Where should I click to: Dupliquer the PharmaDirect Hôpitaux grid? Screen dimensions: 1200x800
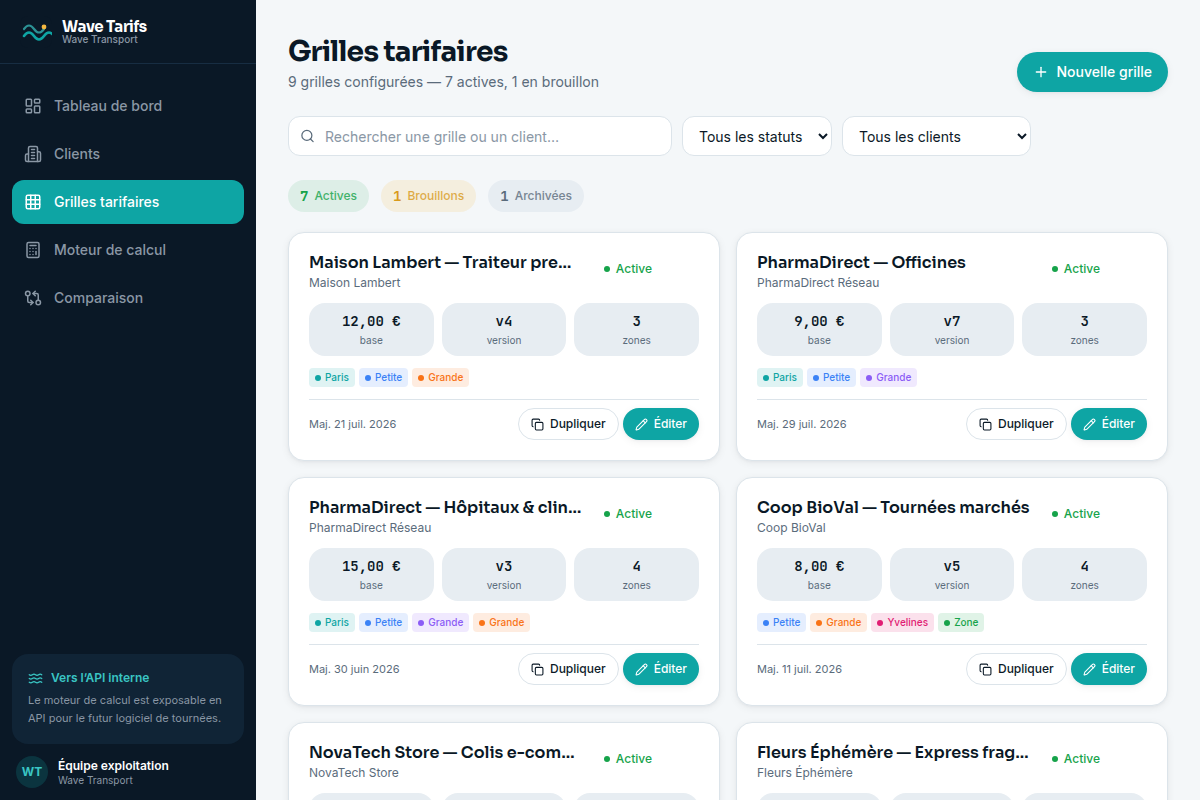point(568,669)
